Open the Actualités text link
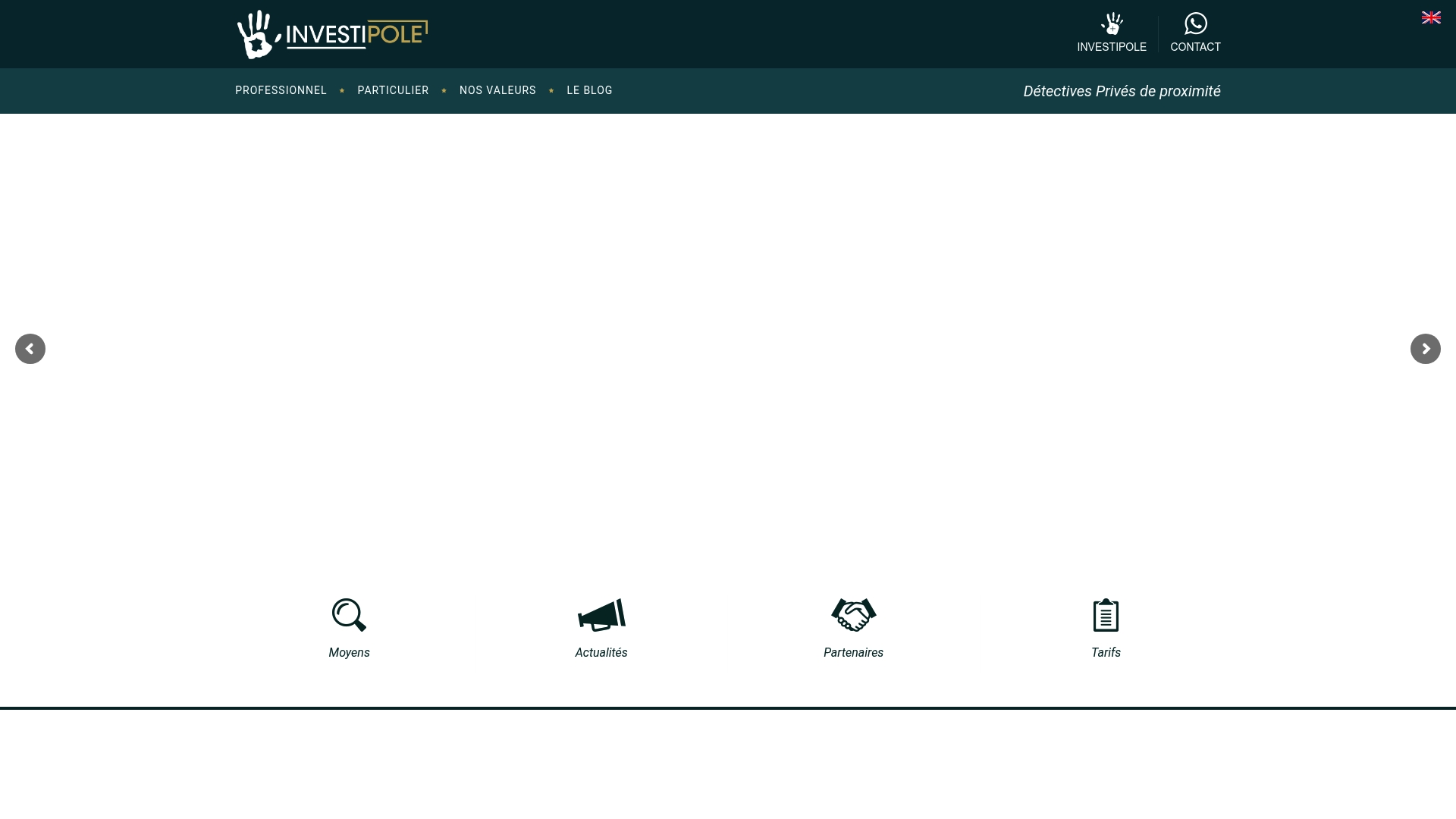 point(601,653)
